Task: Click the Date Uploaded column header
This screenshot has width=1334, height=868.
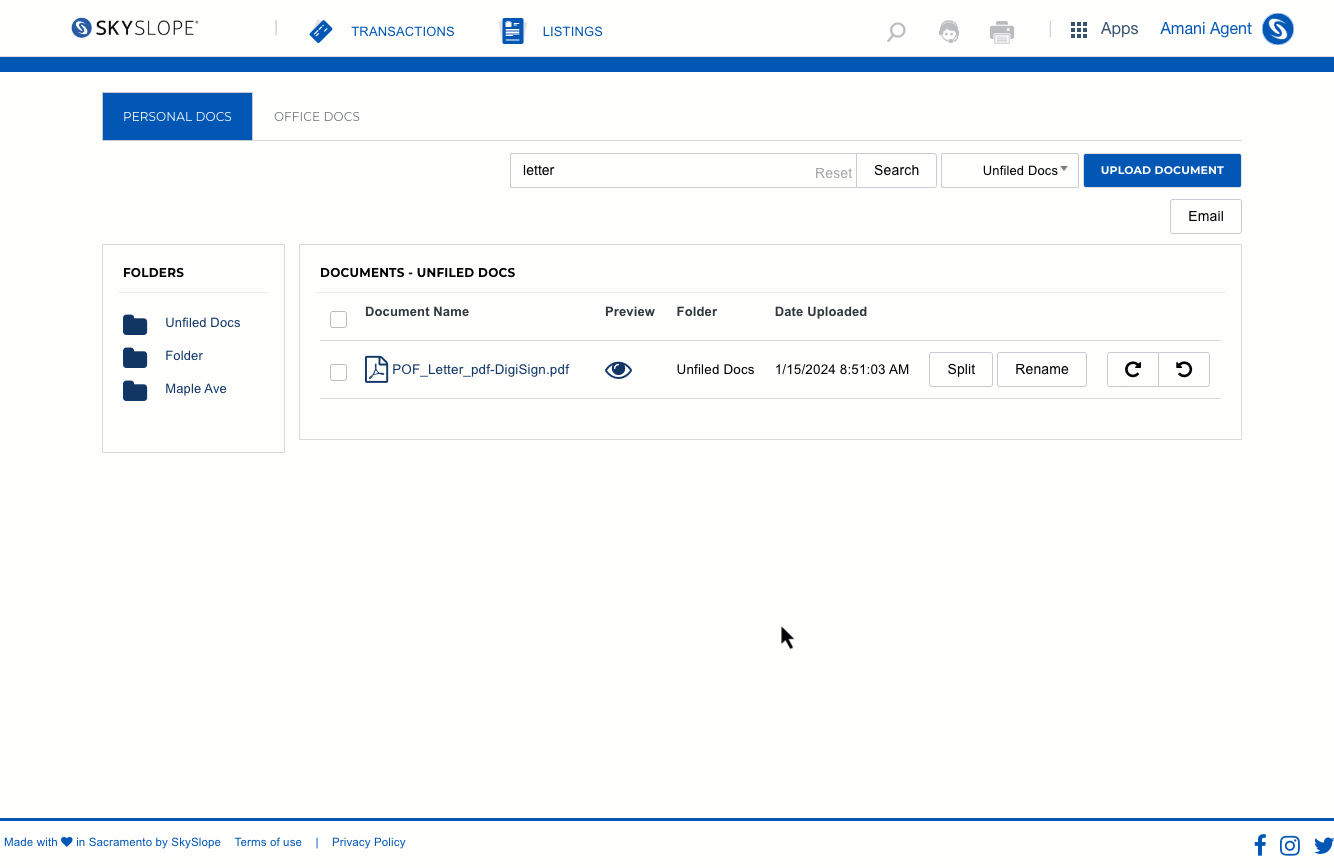Action: coord(821,312)
